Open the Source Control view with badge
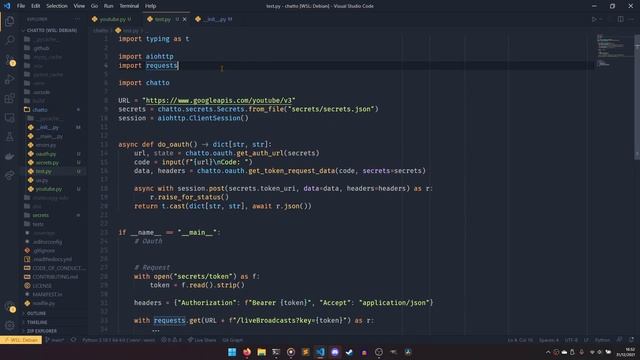Viewport: 640px width, 360px height. point(10,60)
